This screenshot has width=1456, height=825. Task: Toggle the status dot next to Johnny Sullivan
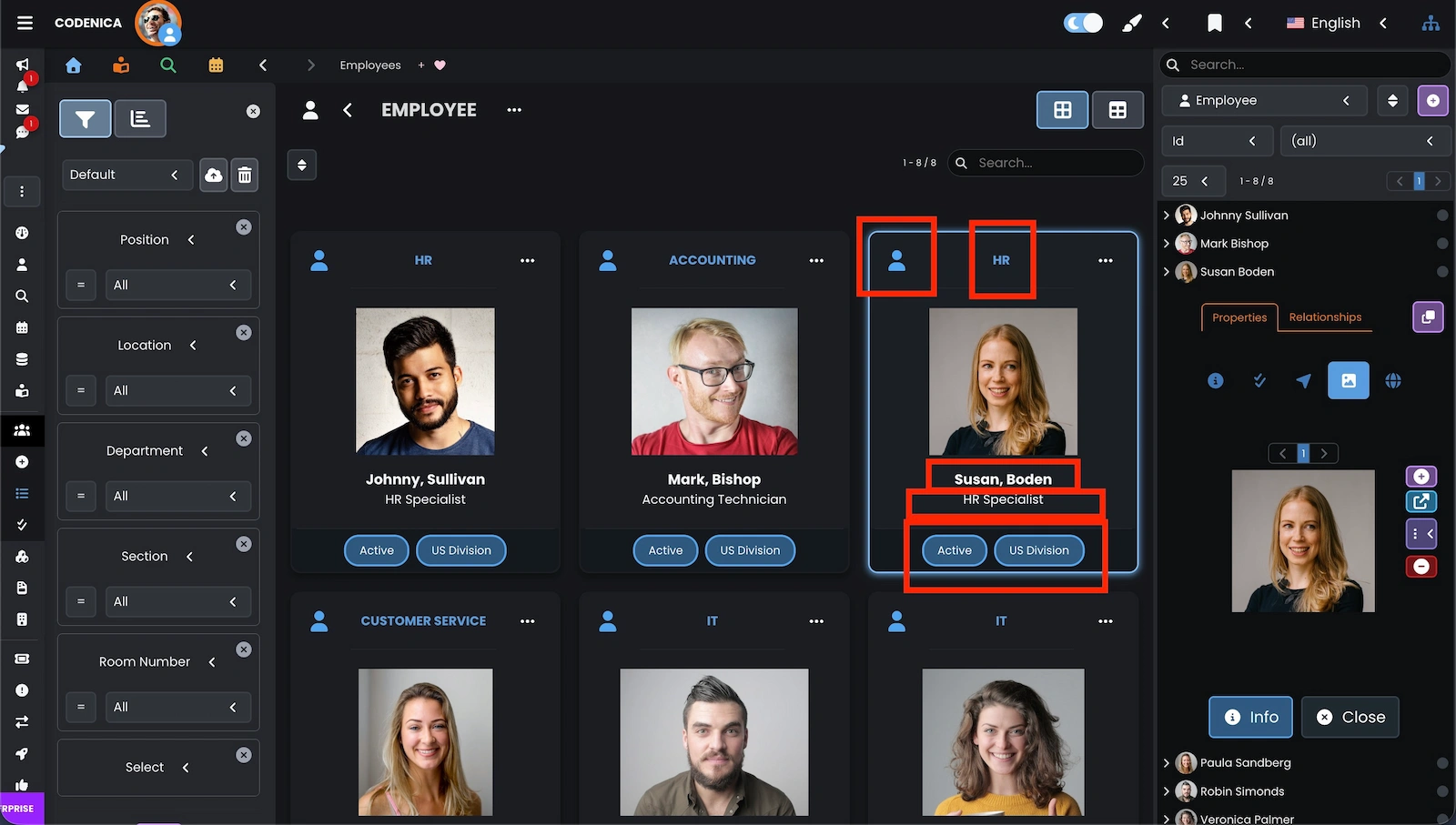pos(1442,216)
